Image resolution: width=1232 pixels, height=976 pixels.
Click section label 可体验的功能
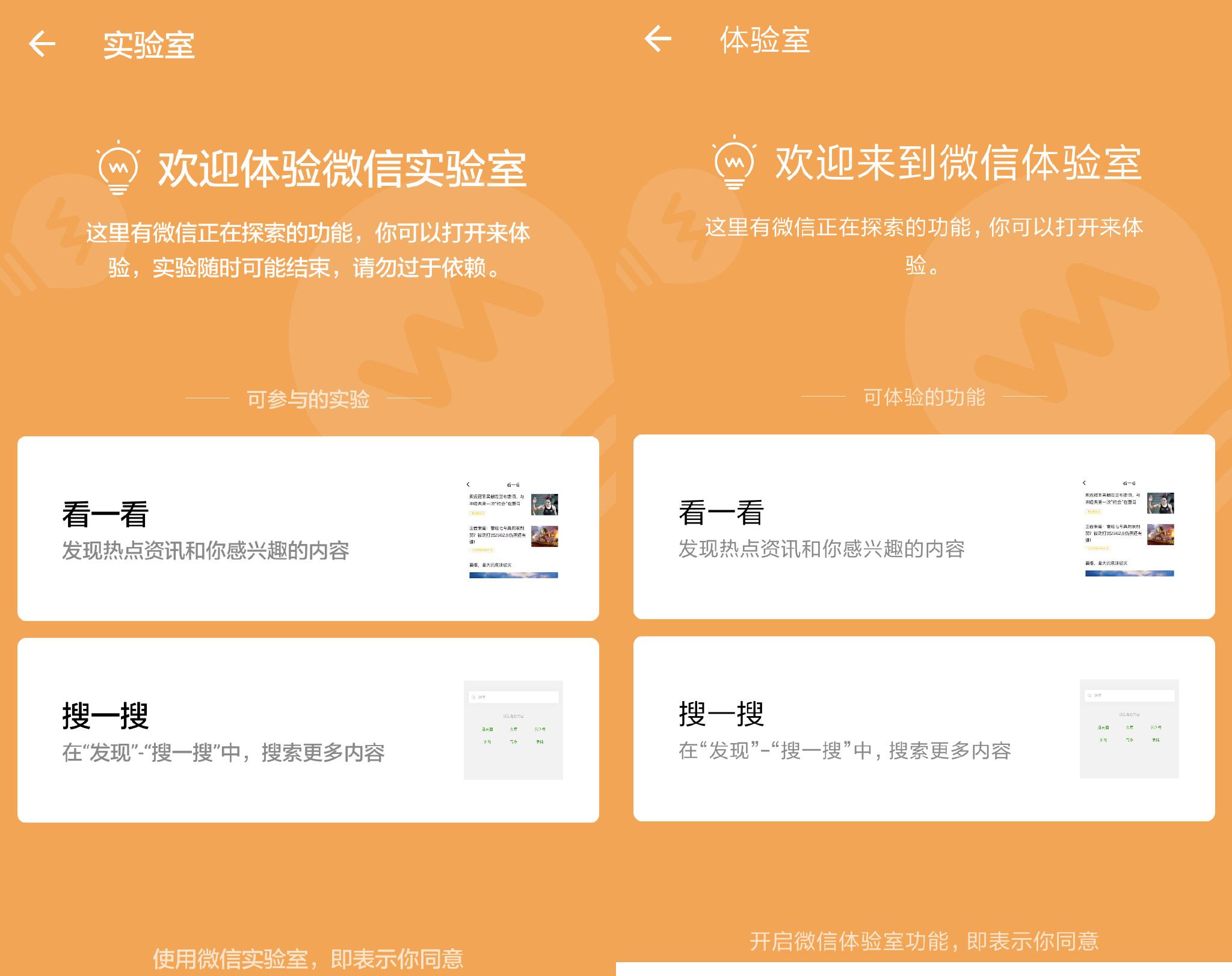[x=924, y=397]
